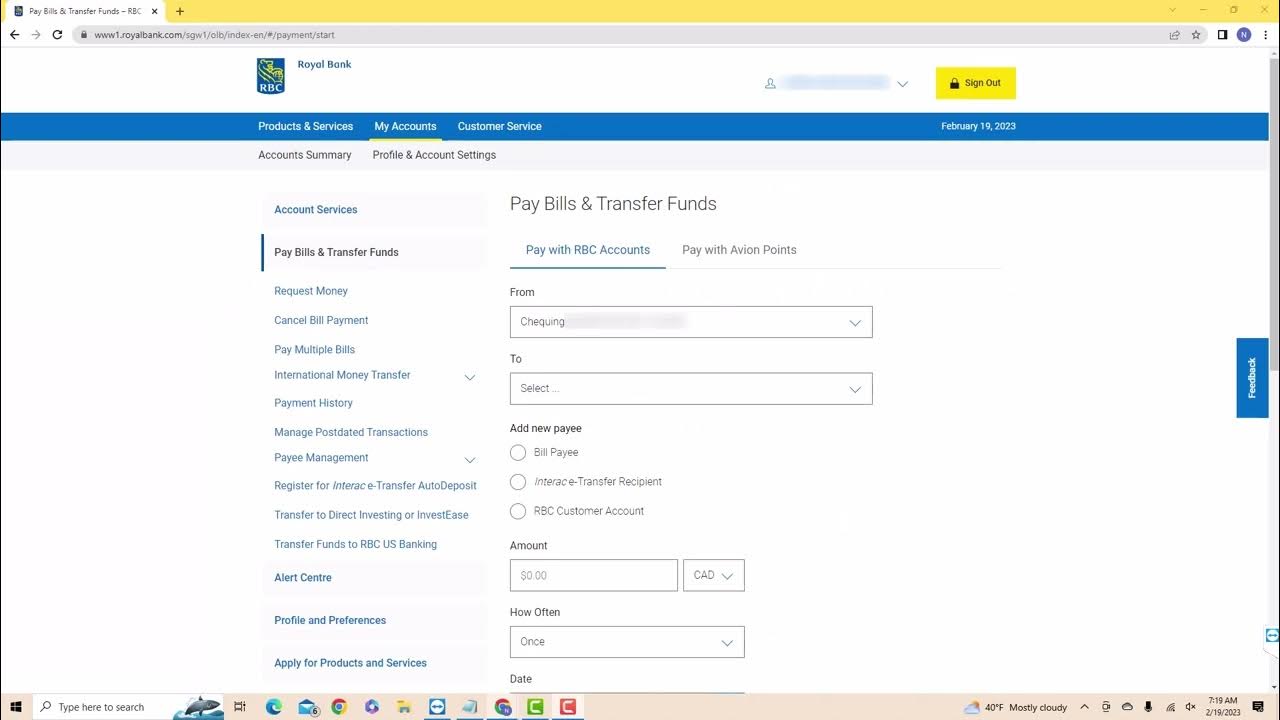This screenshot has height=720, width=1280.
Task: Select RBC Customer Account radio button
Action: pos(518,511)
